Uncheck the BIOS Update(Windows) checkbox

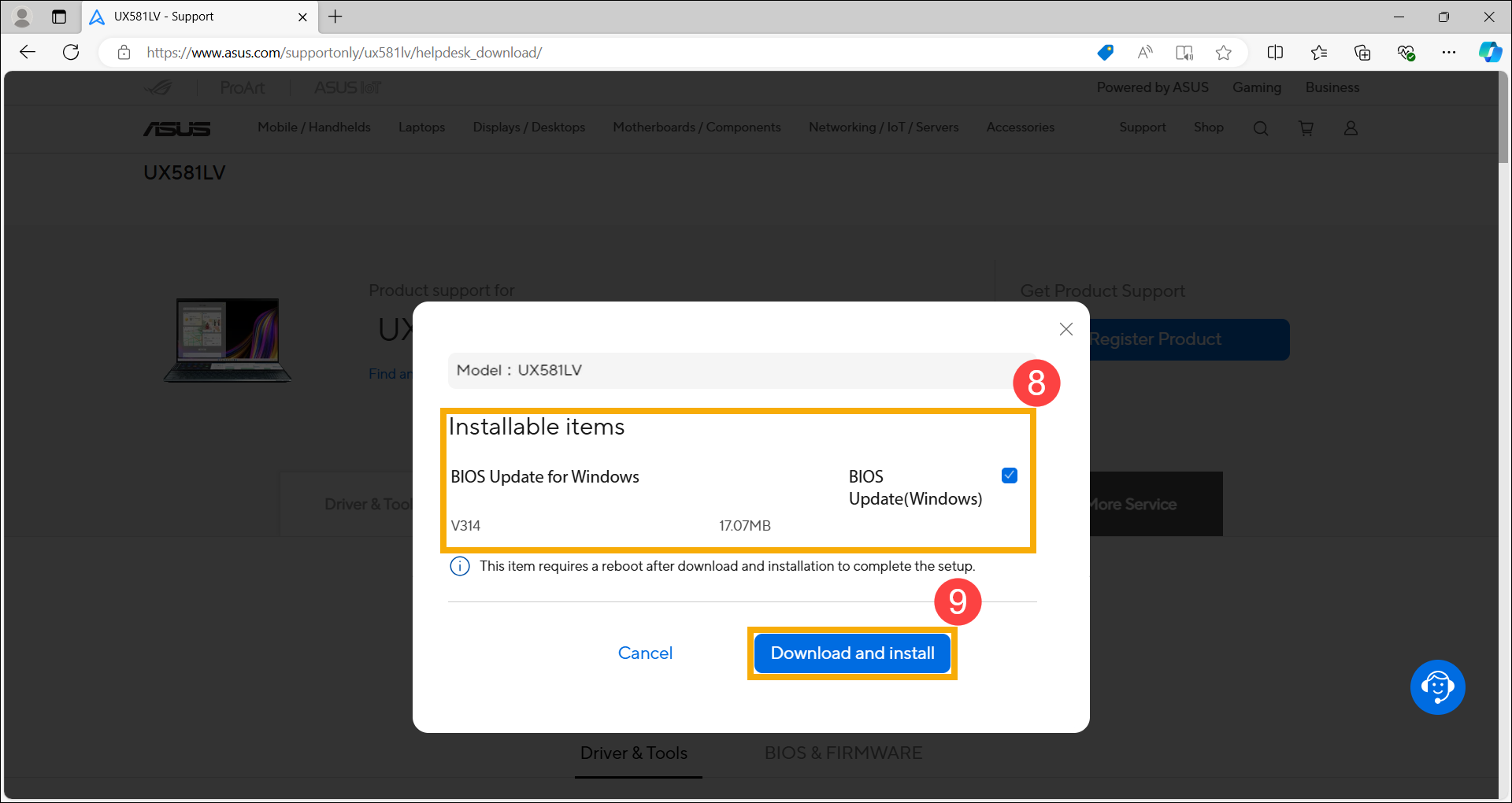(1010, 476)
